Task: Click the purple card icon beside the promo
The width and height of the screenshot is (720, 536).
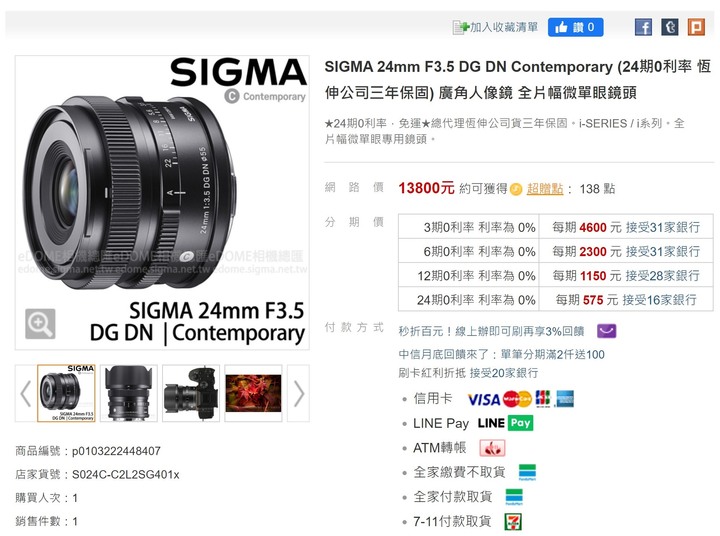Action: 607,331
